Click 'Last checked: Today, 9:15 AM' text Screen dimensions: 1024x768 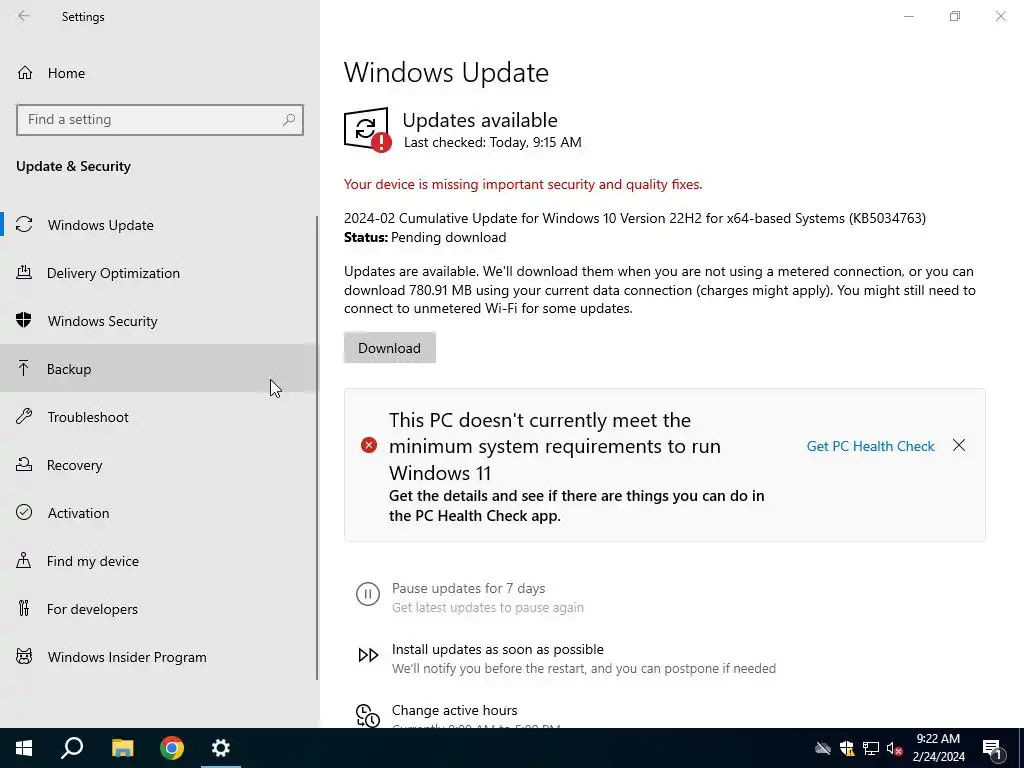point(492,142)
